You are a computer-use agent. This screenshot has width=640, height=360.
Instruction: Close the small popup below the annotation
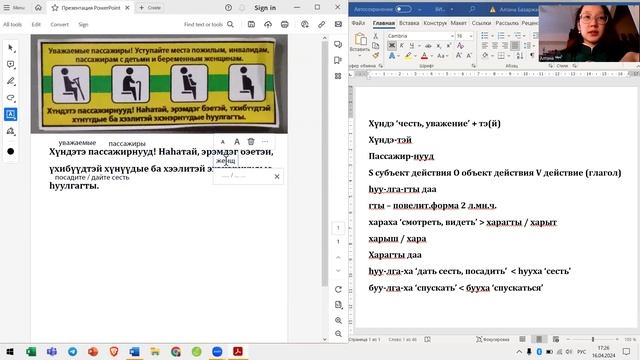277,176
